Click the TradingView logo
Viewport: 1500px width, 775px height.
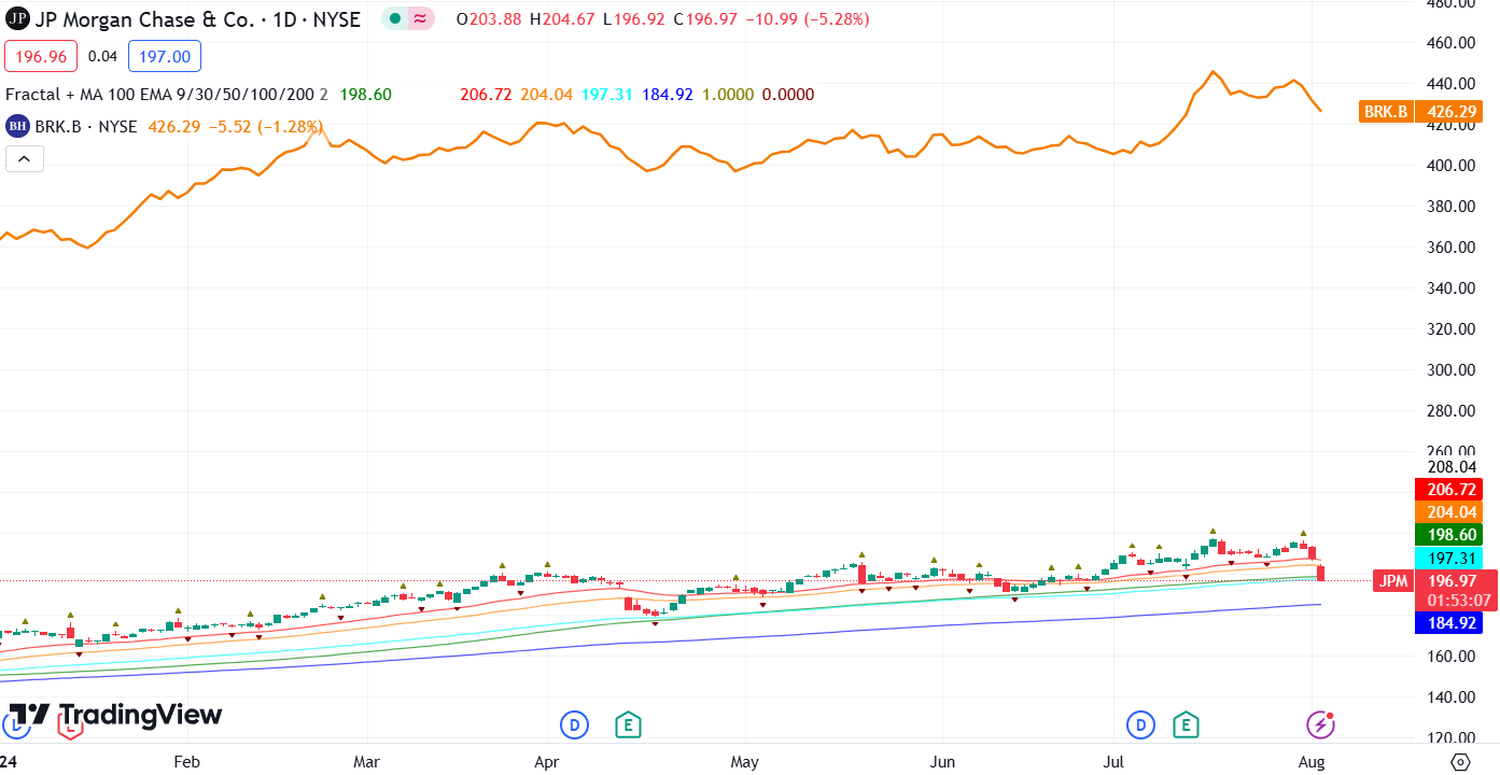[116, 715]
